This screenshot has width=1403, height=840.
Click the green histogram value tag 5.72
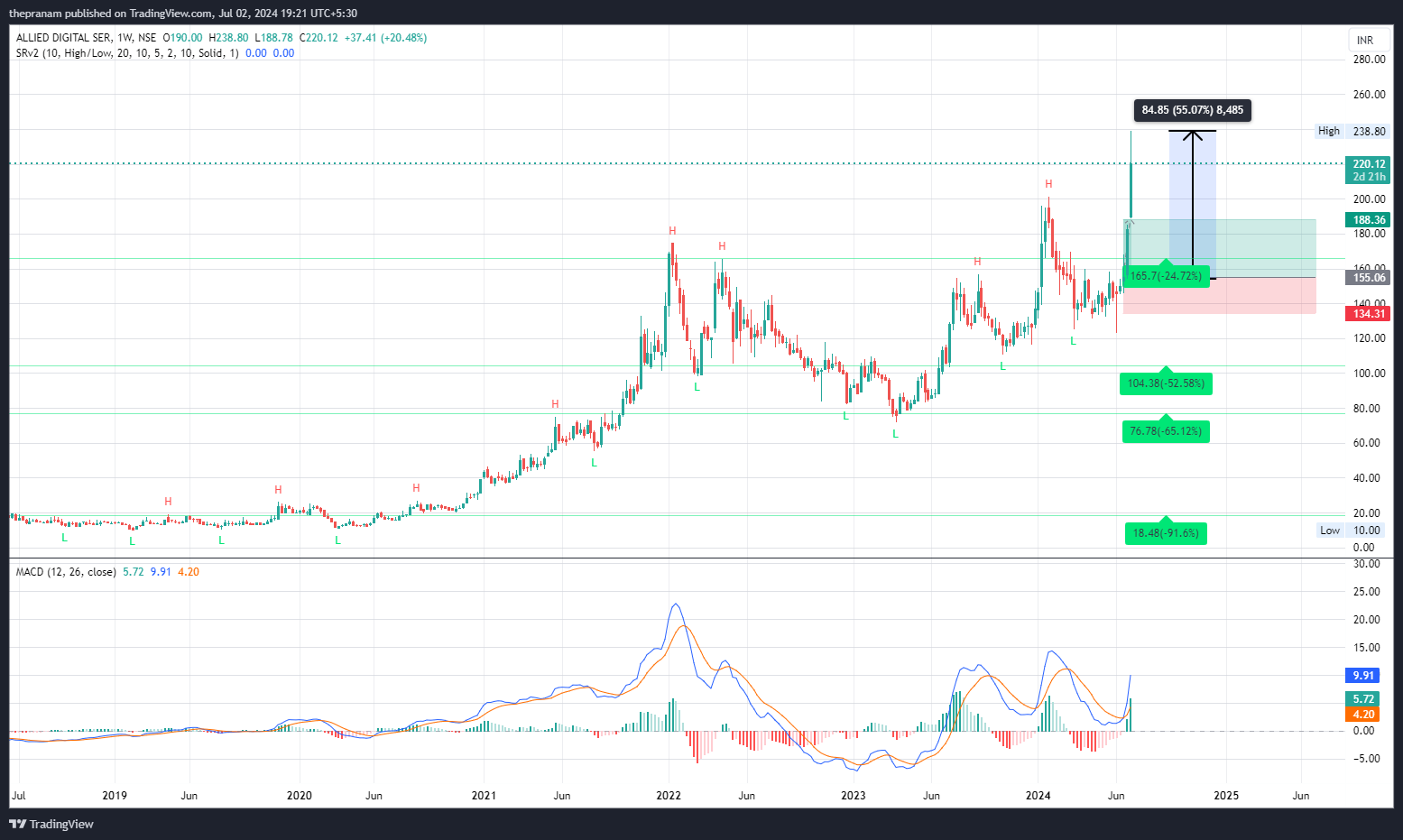[1363, 699]
